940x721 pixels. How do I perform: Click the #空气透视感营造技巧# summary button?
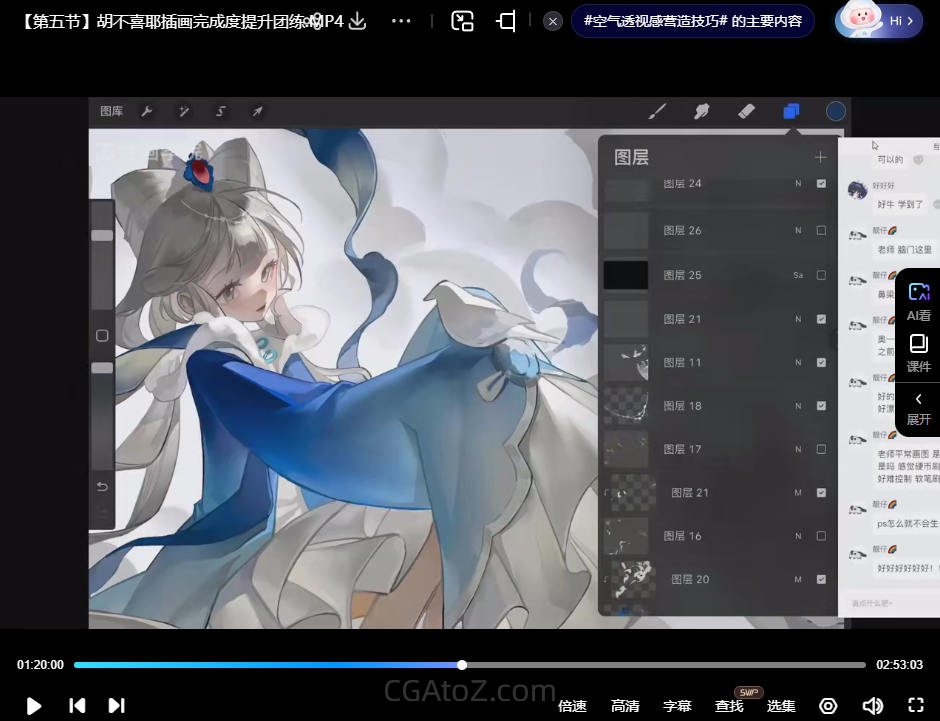point(692,21)
